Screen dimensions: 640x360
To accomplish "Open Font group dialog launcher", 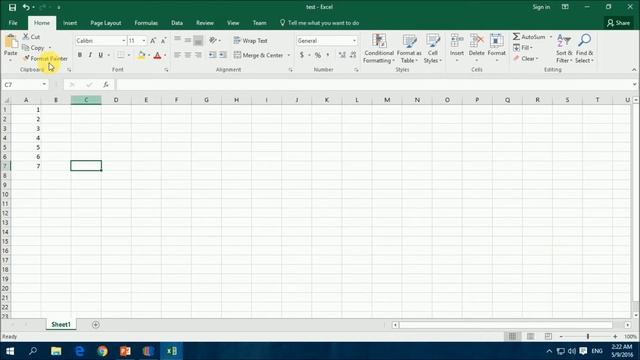I will (x=166, y=70).
